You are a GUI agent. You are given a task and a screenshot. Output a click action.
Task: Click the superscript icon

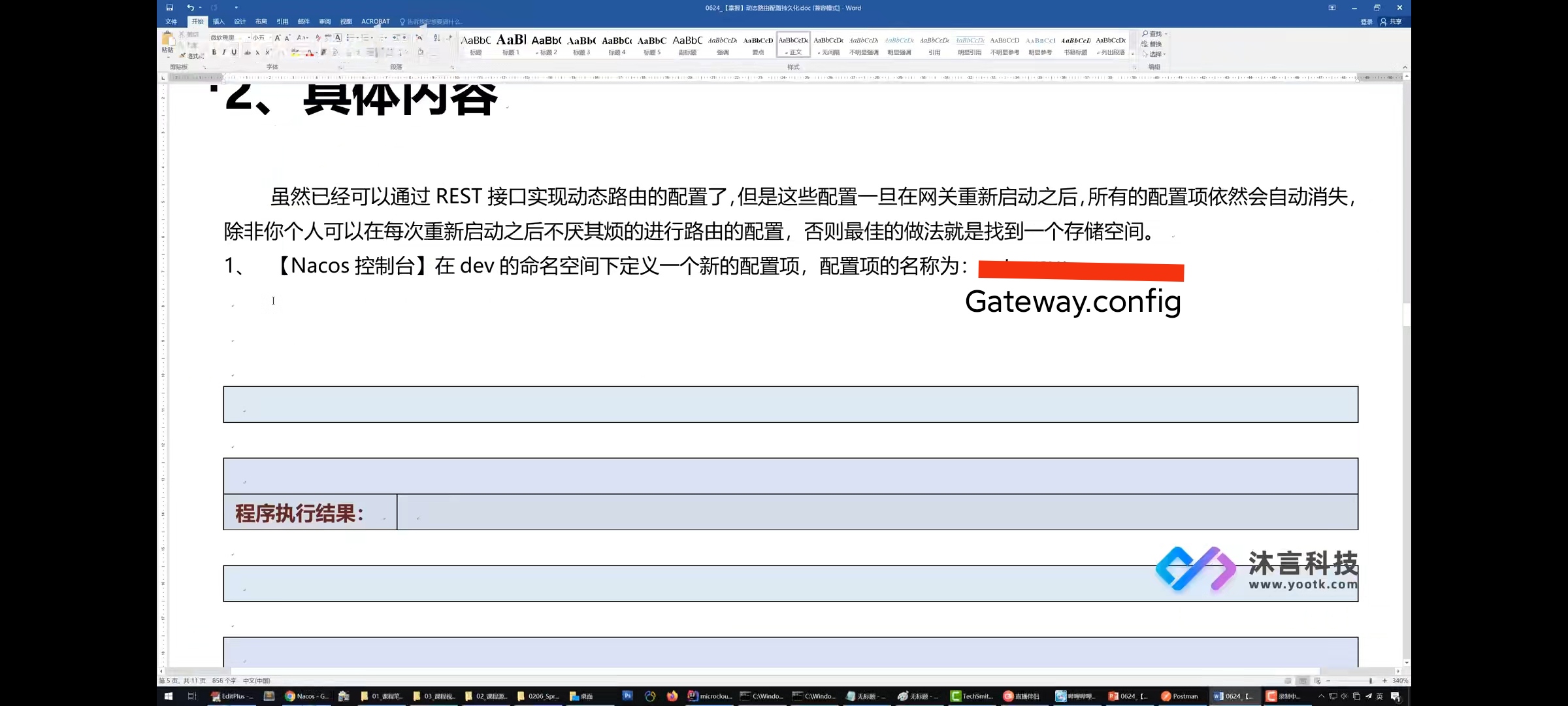pos(267,52)
